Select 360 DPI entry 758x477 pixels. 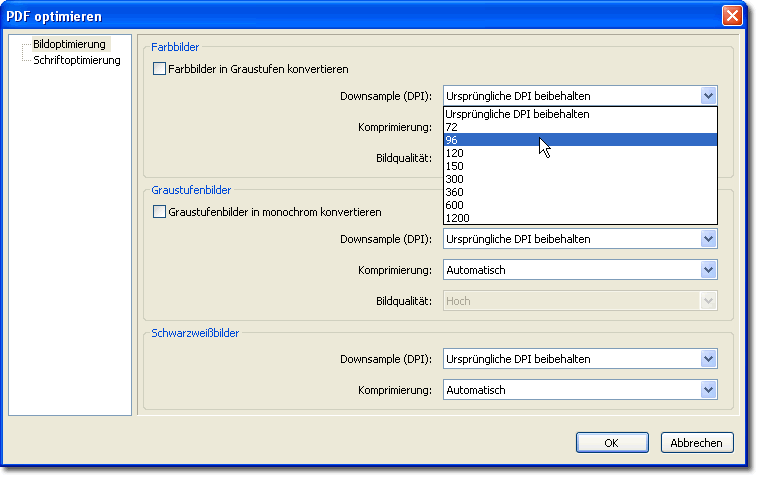580,192
